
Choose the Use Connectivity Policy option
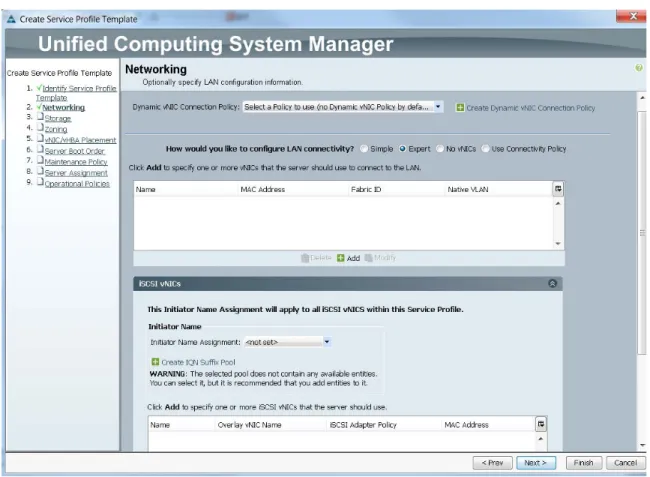pyautogui.click(x=485, y=148)
